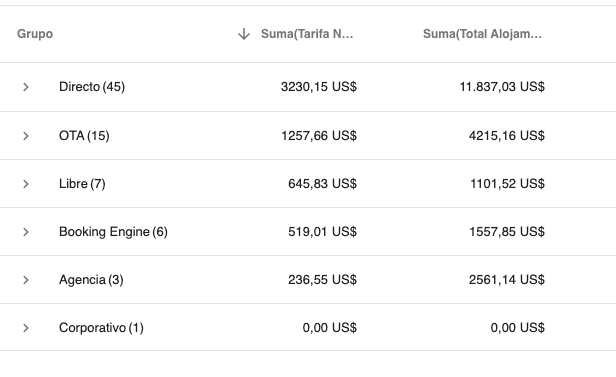Click the 2561,14 US$ Agencia total cell
Viewport: 616px width, 377px height.
pyautogui.click(x=507, y=280)
